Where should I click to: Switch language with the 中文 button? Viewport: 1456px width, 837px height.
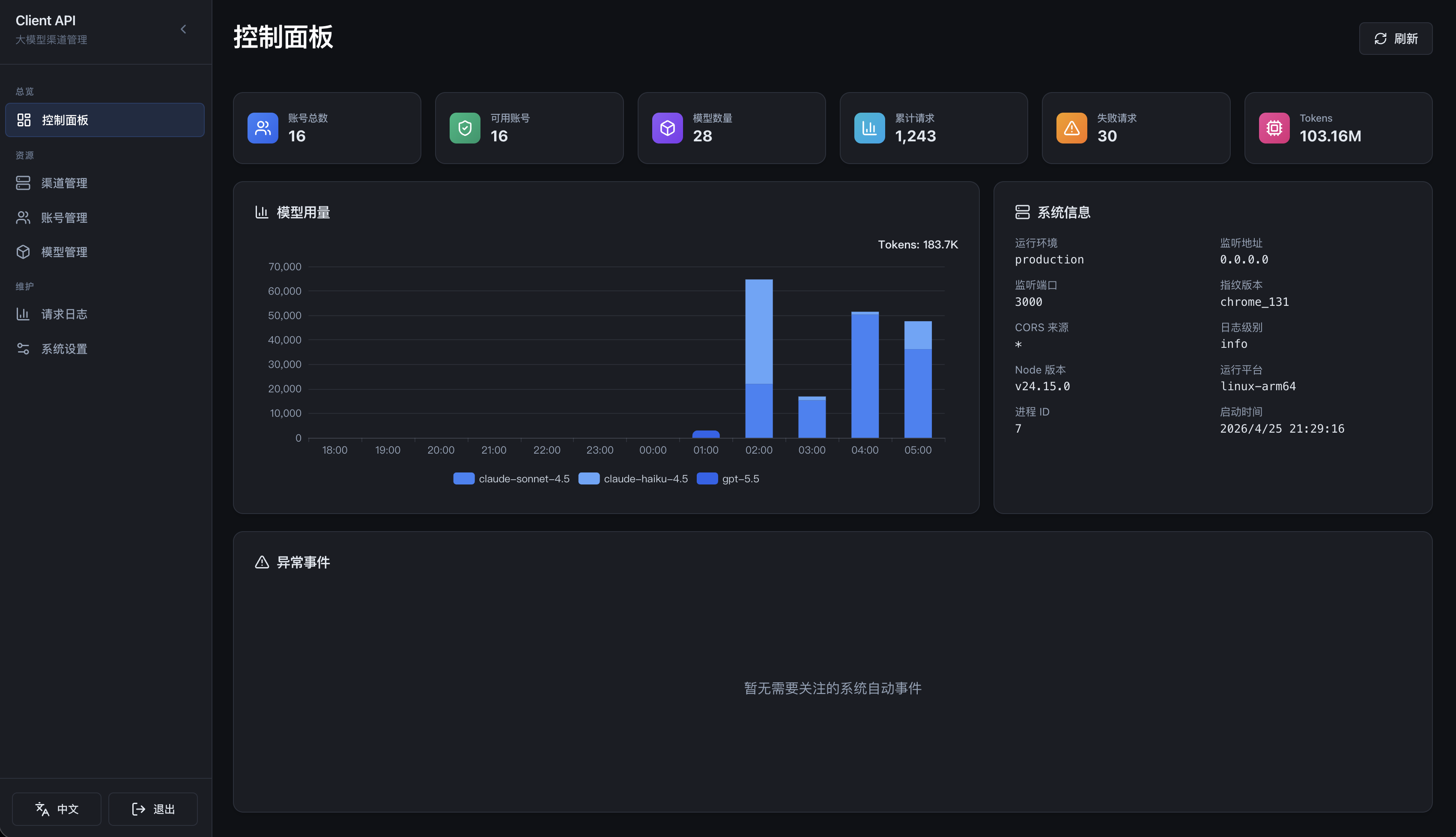pos(56,809)
